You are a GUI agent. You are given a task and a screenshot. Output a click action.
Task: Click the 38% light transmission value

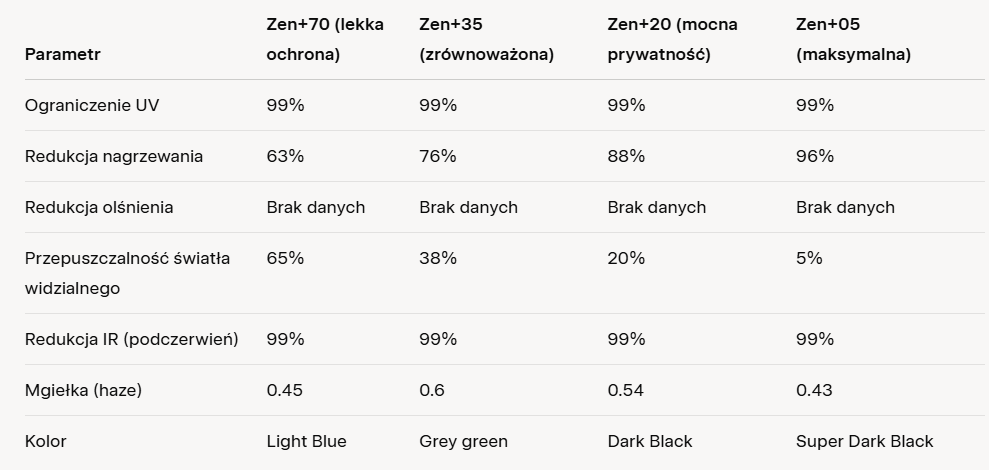click(x=438, y=258)
